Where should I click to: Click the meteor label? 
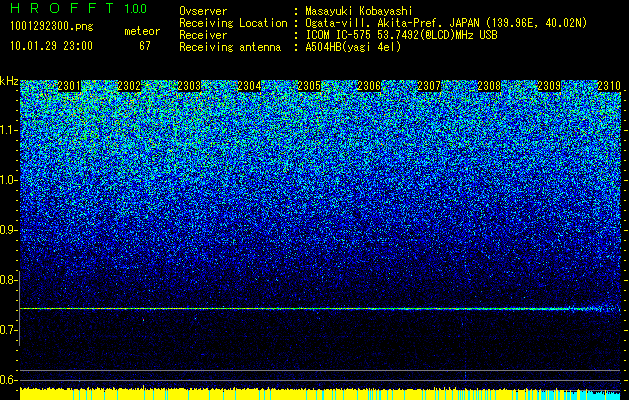point(142,31)
